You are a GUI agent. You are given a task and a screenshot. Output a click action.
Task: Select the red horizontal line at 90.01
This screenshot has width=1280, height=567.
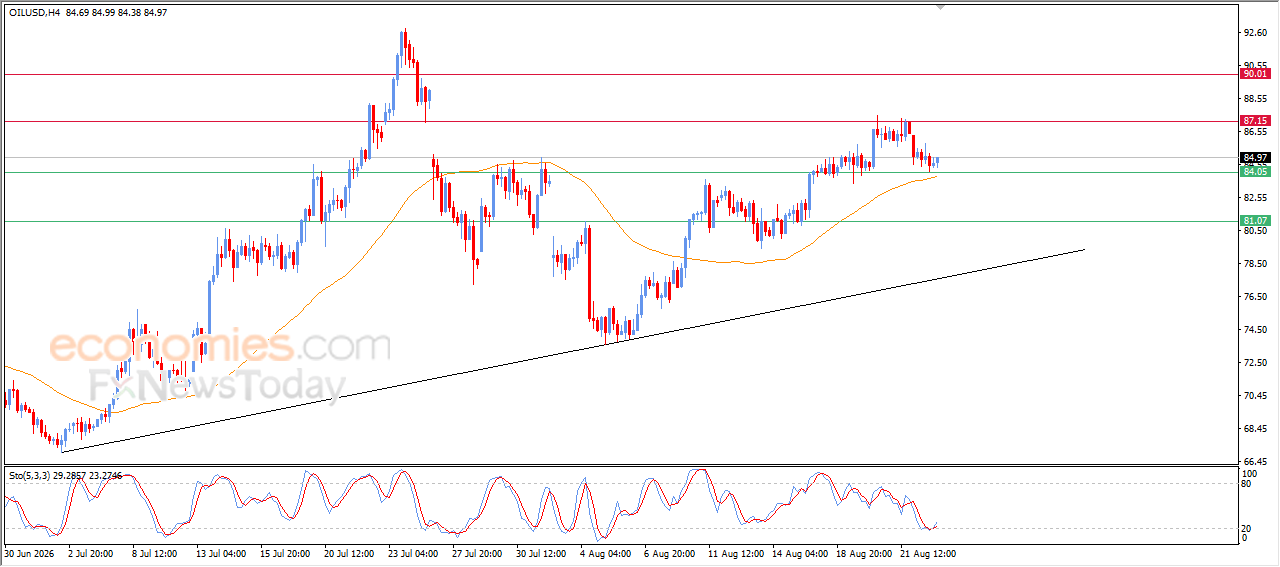(620, 74)
